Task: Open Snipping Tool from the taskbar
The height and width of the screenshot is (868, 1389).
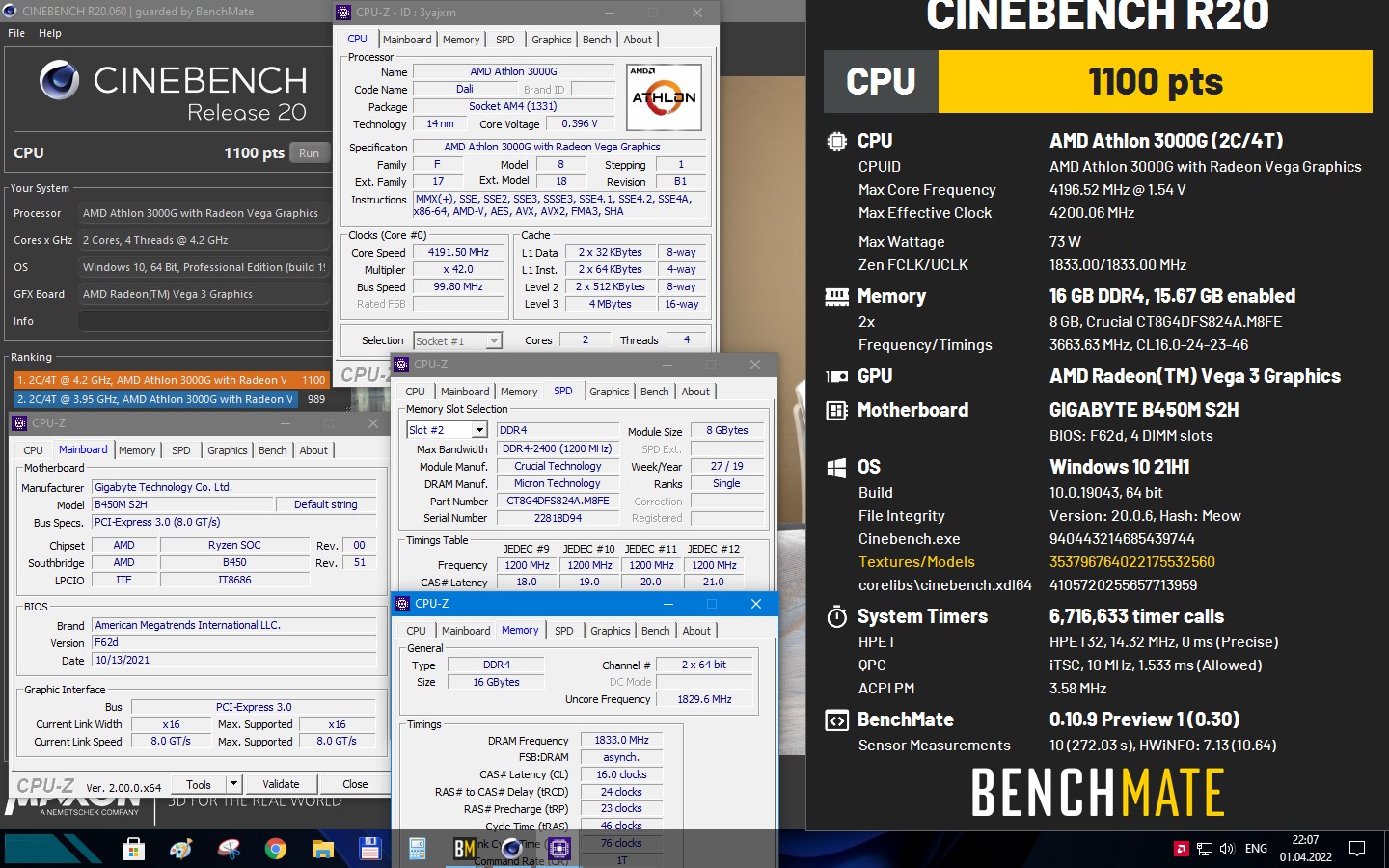Action: (x=229, y=849)
